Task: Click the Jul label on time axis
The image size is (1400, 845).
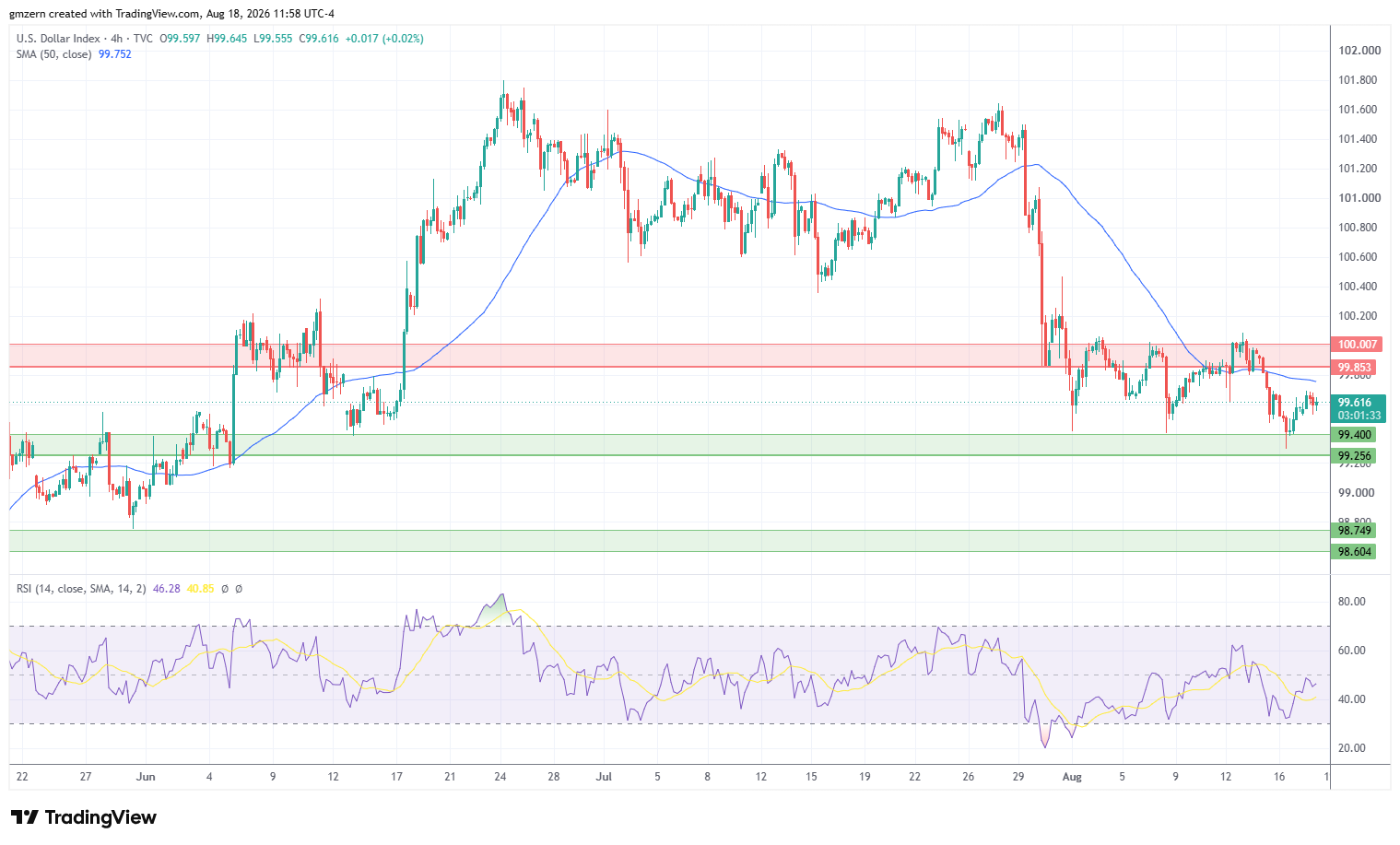Action: tap(605, 777)
